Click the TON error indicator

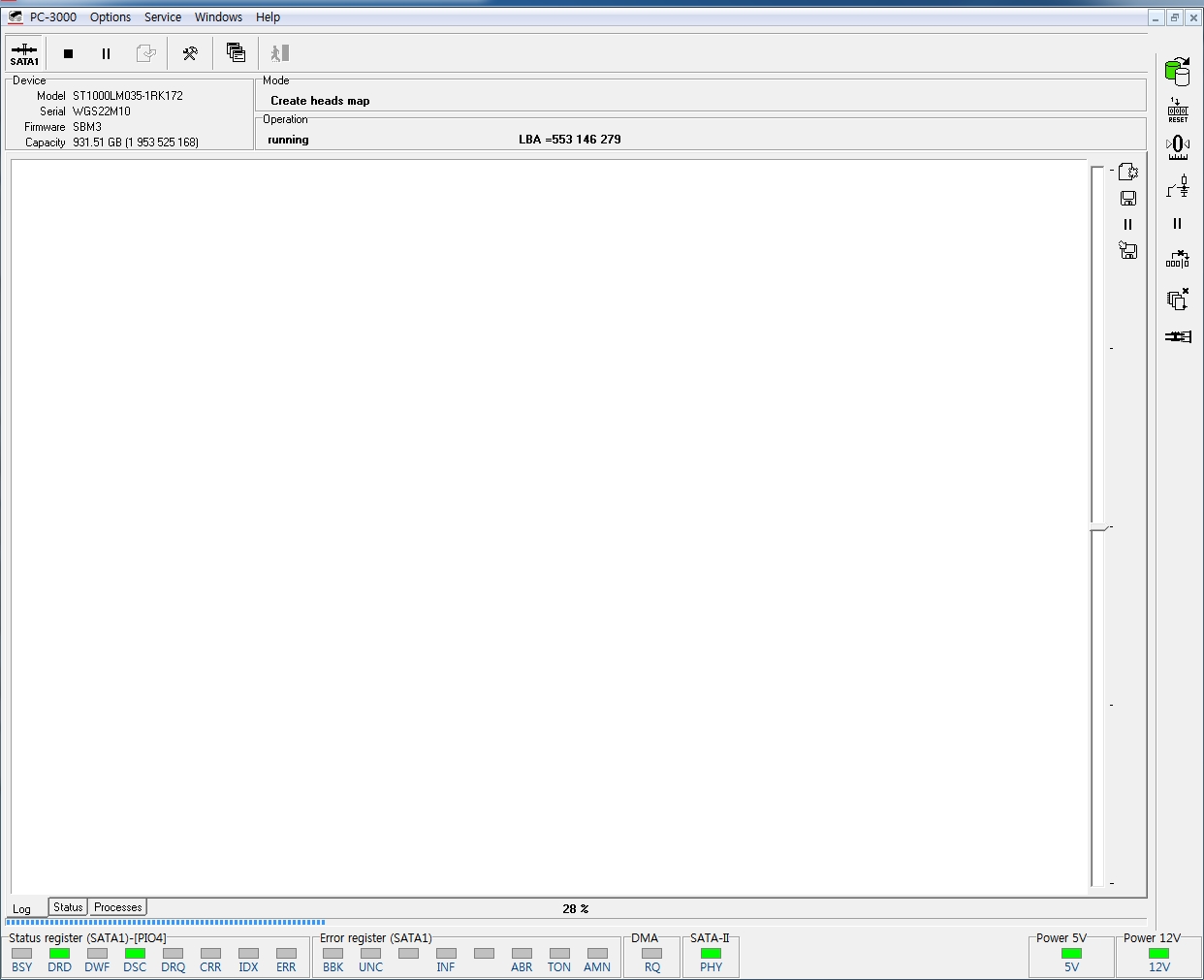559,954
